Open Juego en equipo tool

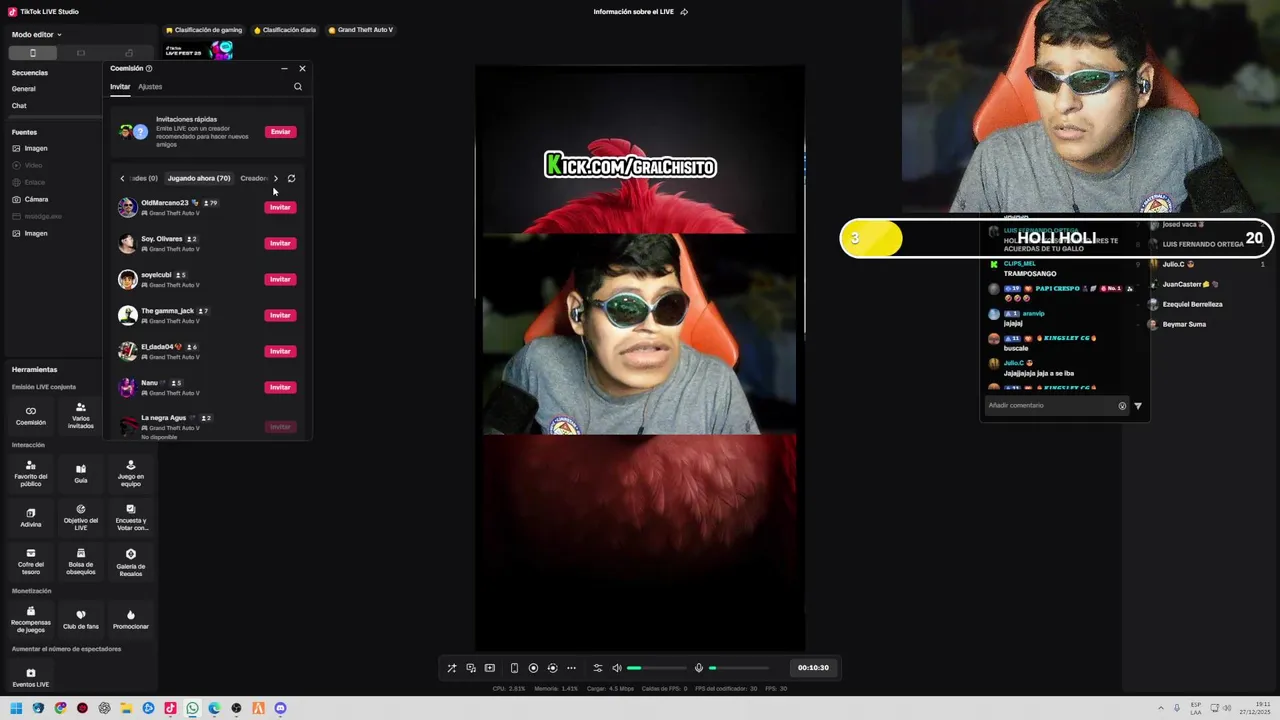click(130, 473)
